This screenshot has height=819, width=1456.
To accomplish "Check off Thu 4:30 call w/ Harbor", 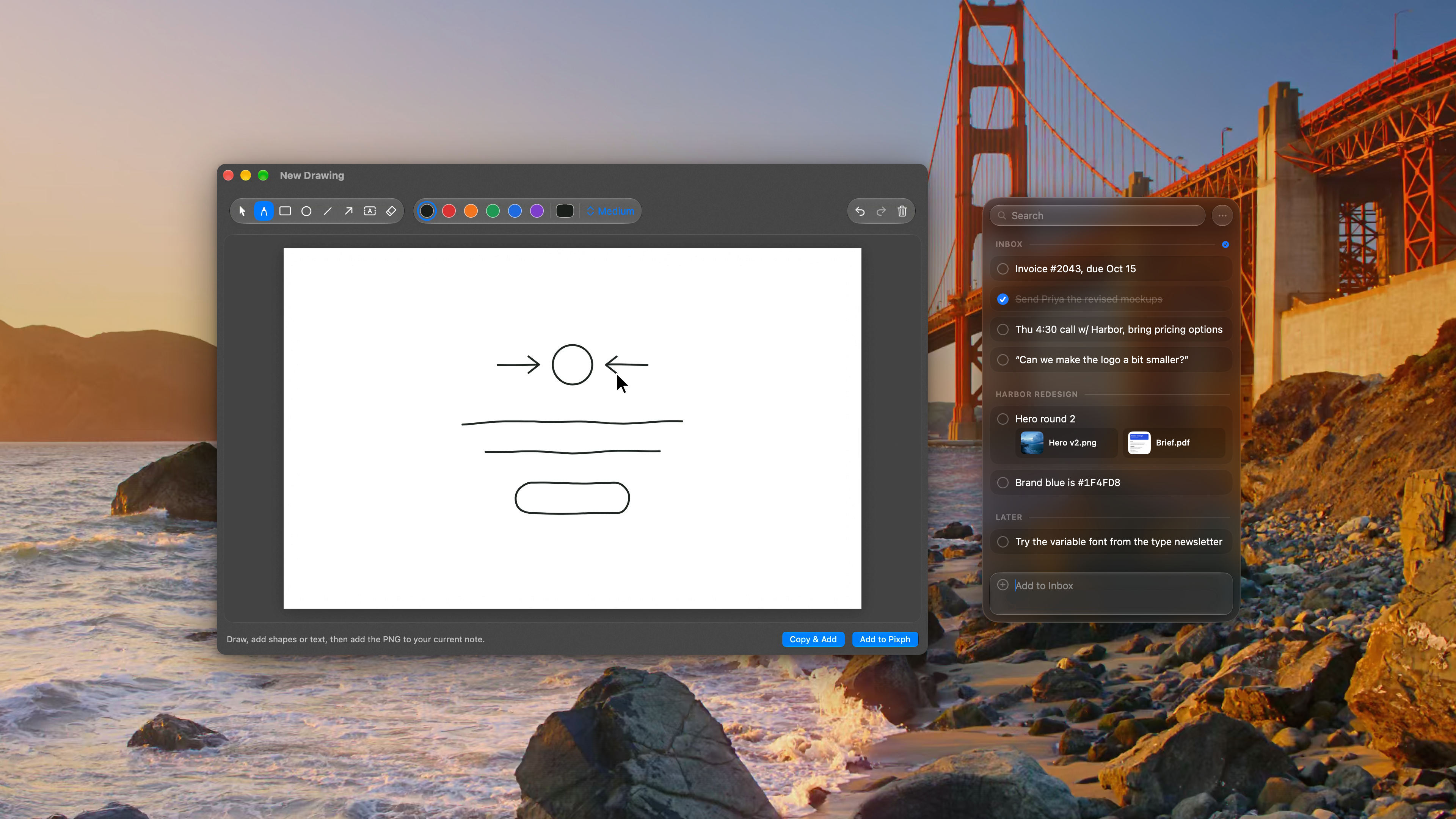I will tap(1003, 329).
